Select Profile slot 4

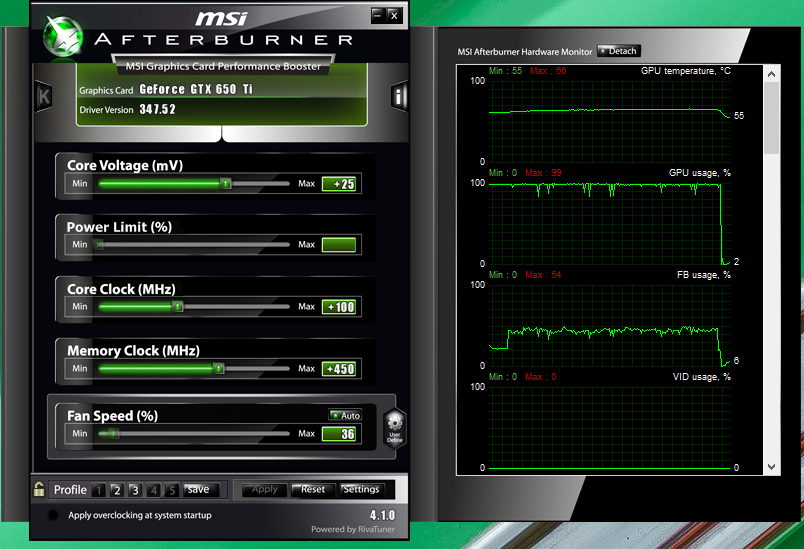[154, 491]
